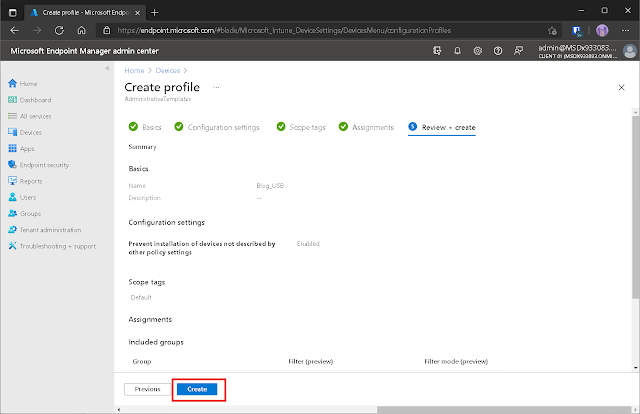Open Groups in the sidebar
The width and height of the screenshot is (640, 414).
(x=24, y=214)
